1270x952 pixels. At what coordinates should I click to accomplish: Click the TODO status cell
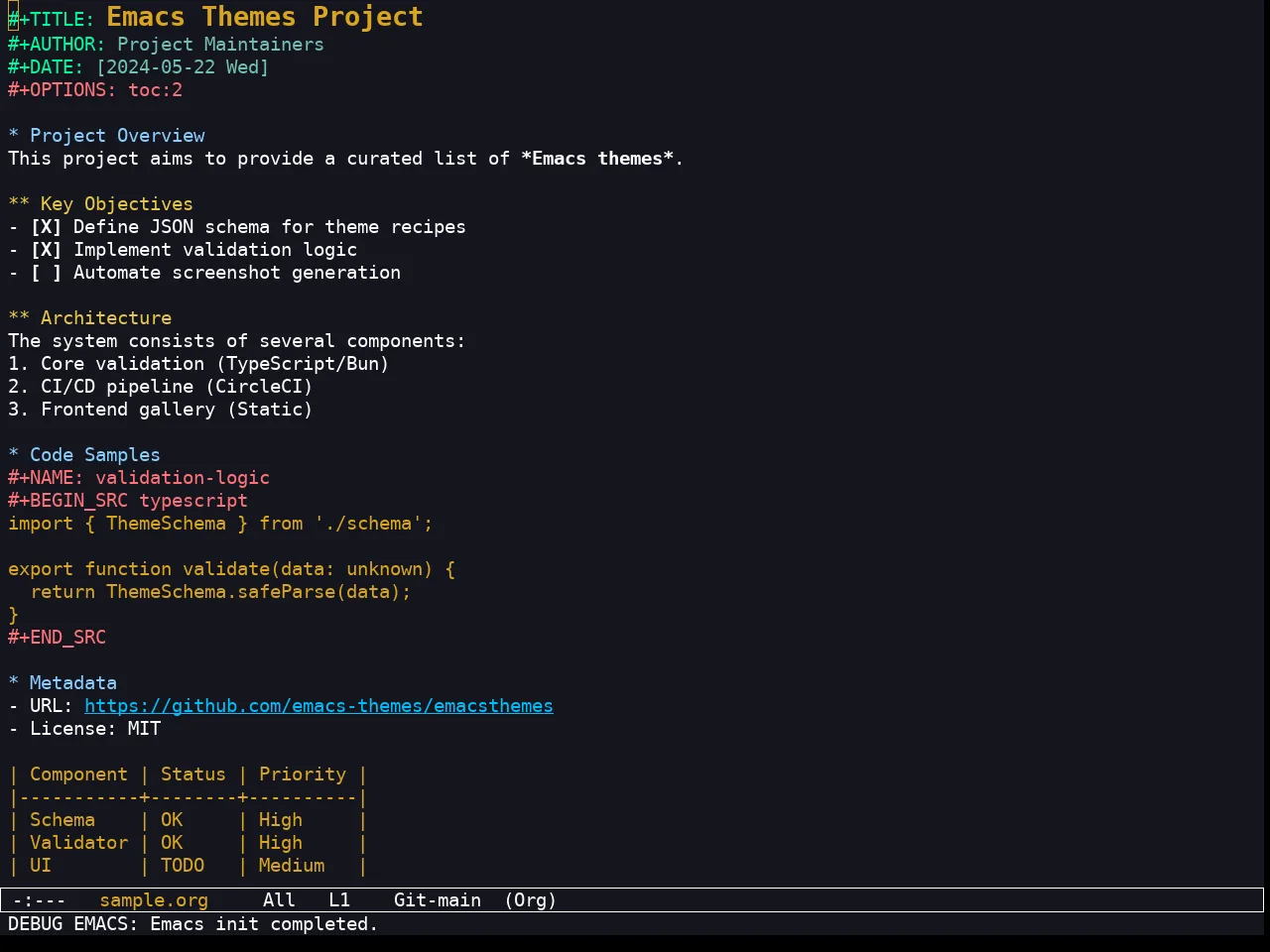[183, 866]
